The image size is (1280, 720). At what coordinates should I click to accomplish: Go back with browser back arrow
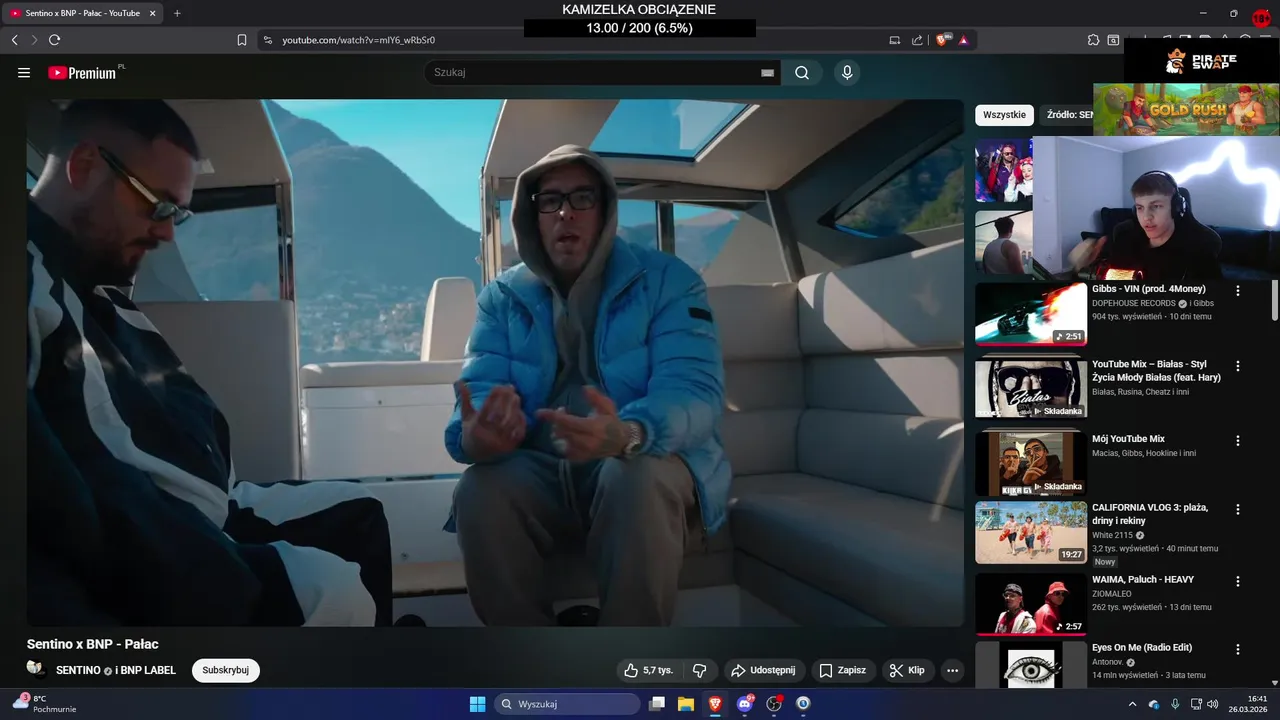click(x=14, y=40)
